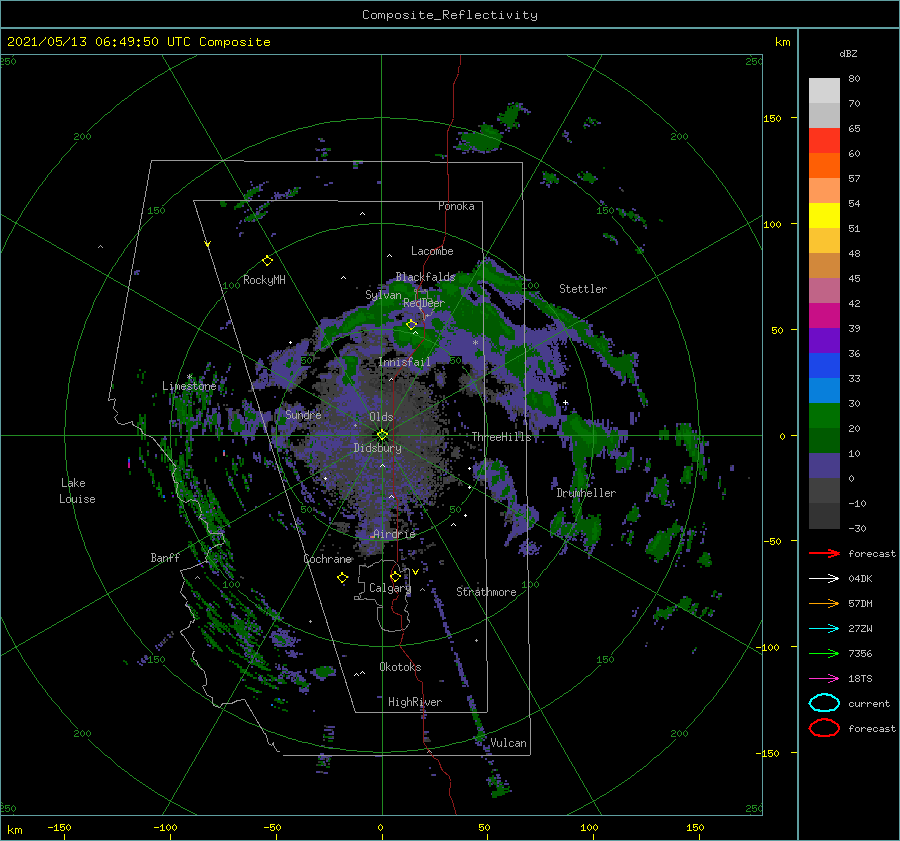Image resolution: width=900 pixels, height=841 pixels.
Task: Click the Cochrane label
Action: coord(327,559)
